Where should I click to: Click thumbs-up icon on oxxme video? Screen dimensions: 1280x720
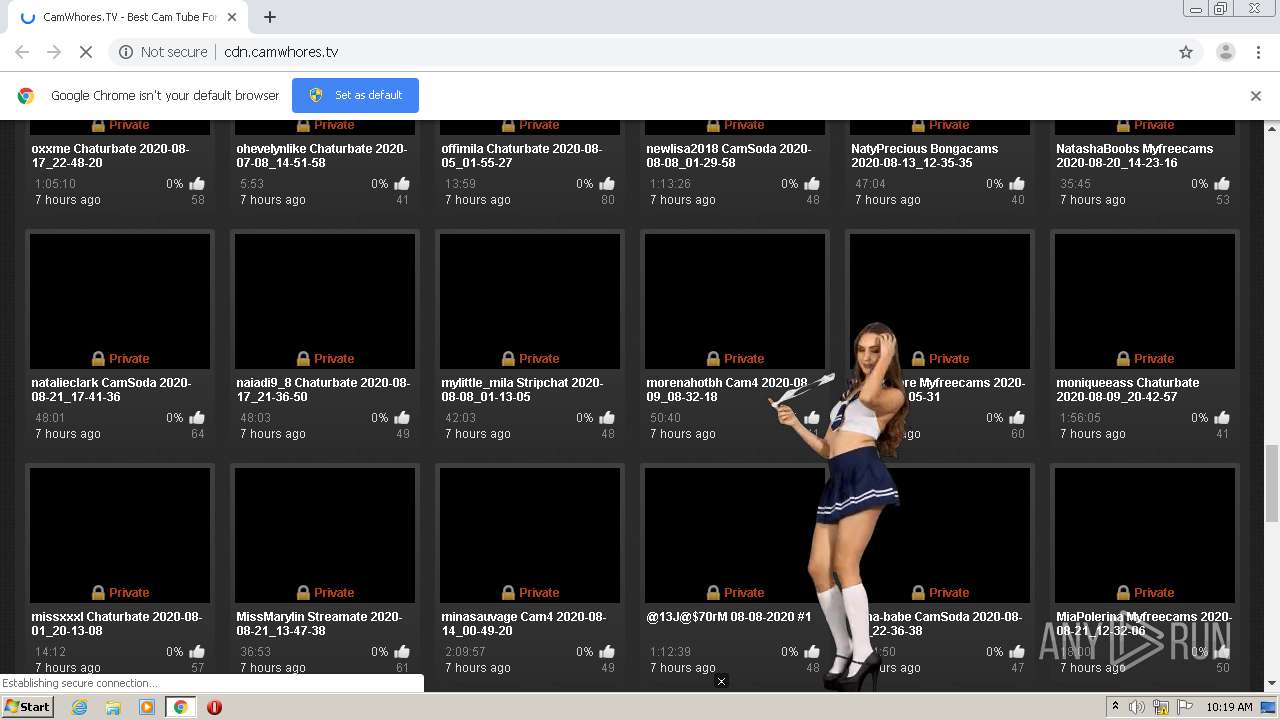[x=197, y=184]
